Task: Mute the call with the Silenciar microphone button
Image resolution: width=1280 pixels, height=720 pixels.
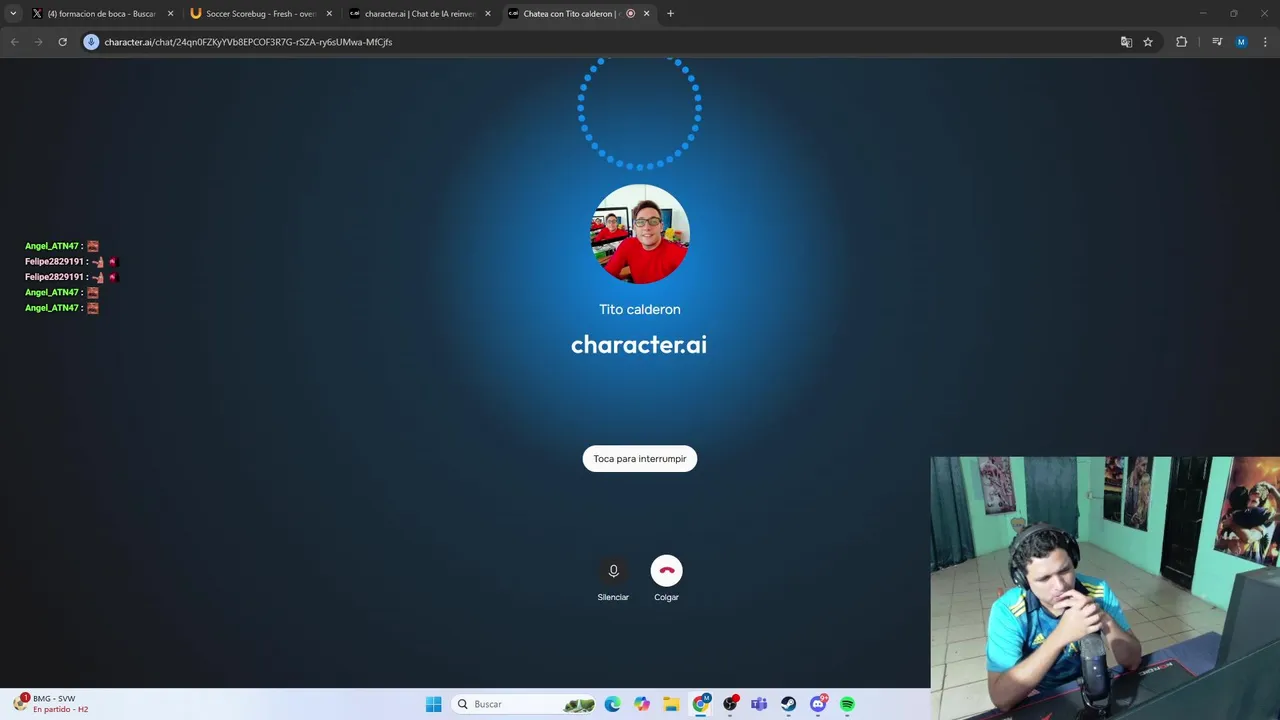Action: point(613,571)
